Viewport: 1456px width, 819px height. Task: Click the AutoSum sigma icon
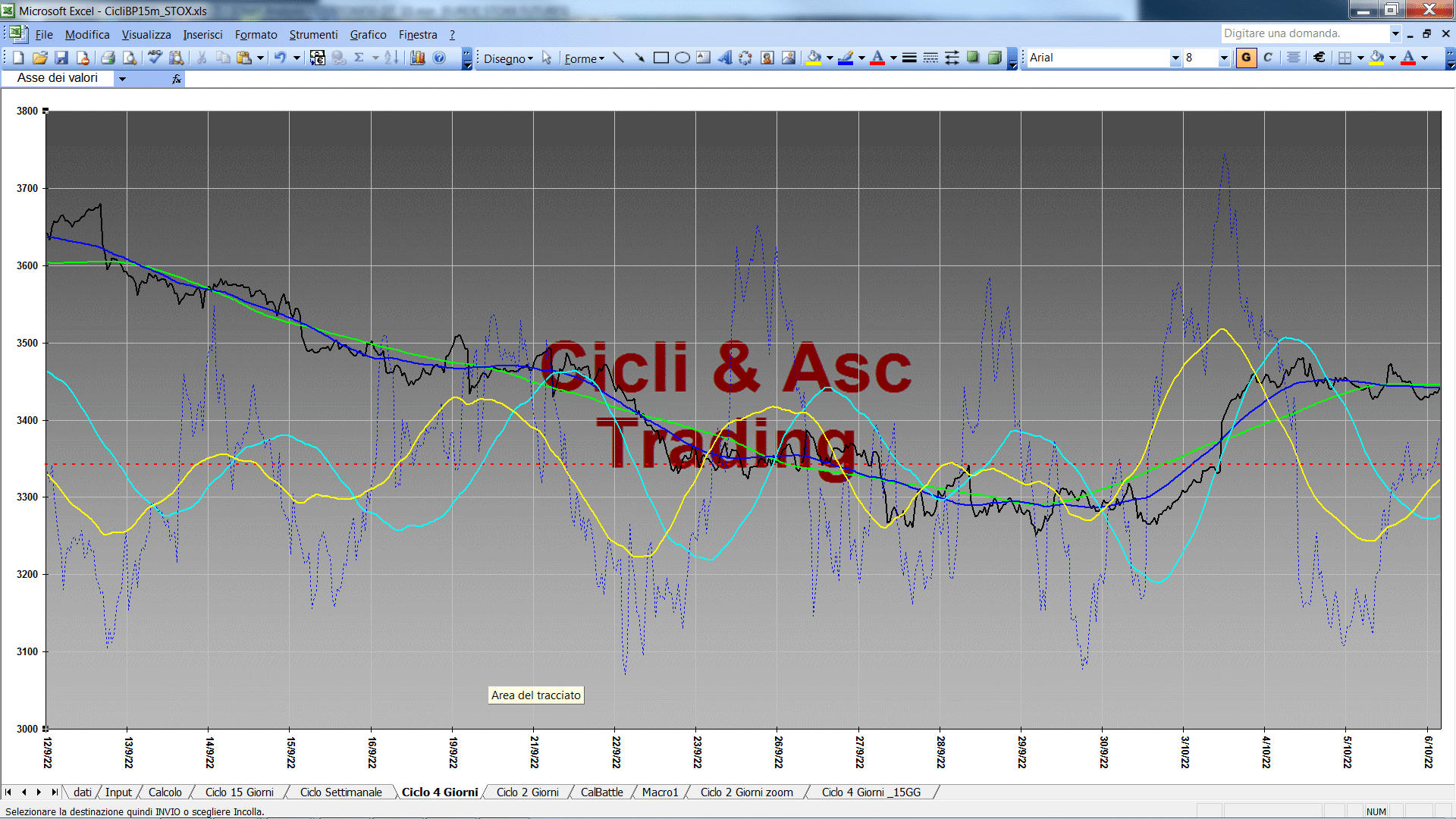point(359,58)
